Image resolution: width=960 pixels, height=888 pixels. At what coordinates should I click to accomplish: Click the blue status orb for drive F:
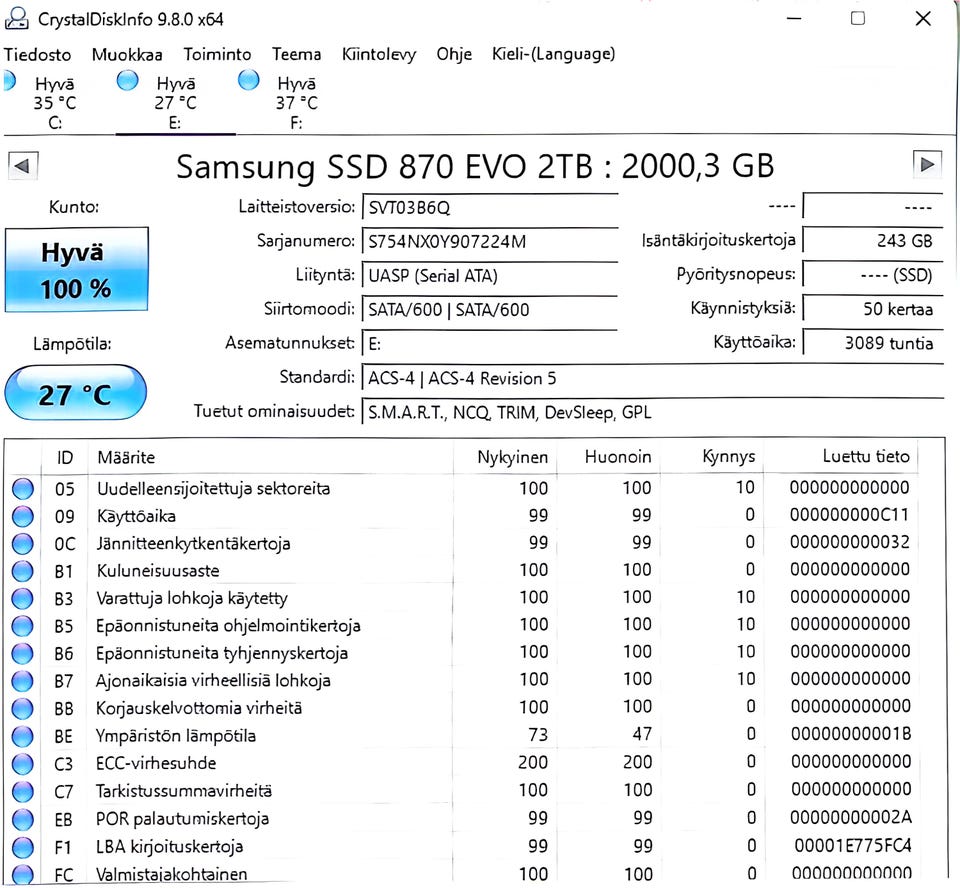(249, 80)
